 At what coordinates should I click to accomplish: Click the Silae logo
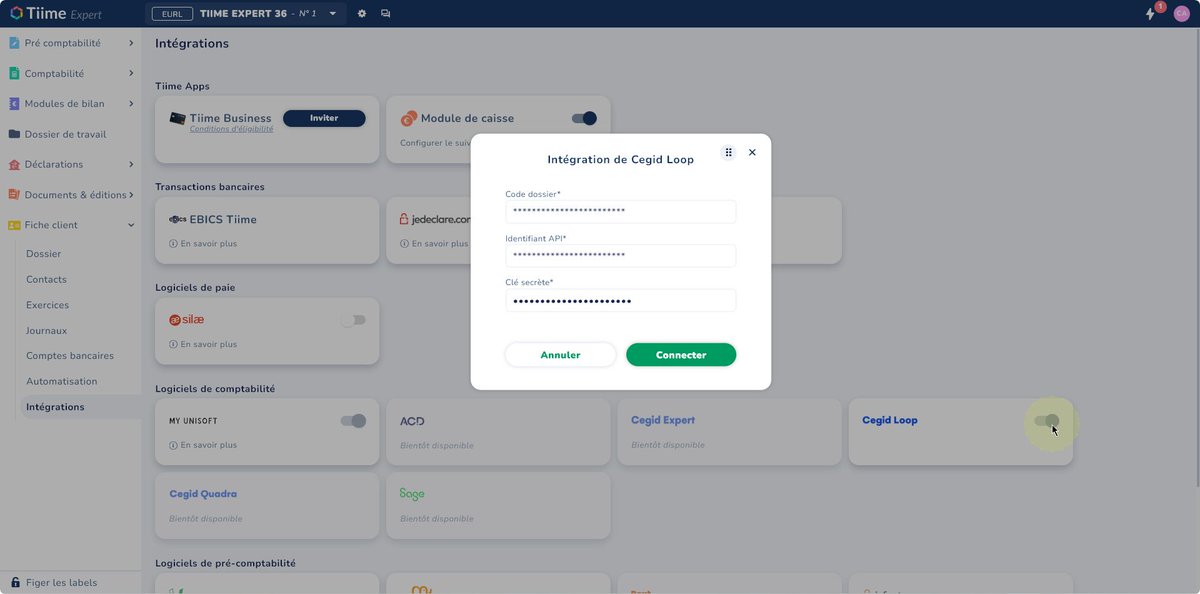[186, 320]
